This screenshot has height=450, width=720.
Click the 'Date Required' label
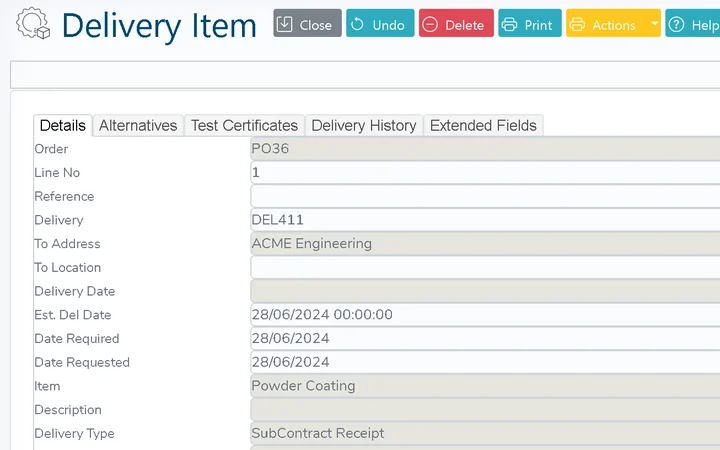coord(77,339)
